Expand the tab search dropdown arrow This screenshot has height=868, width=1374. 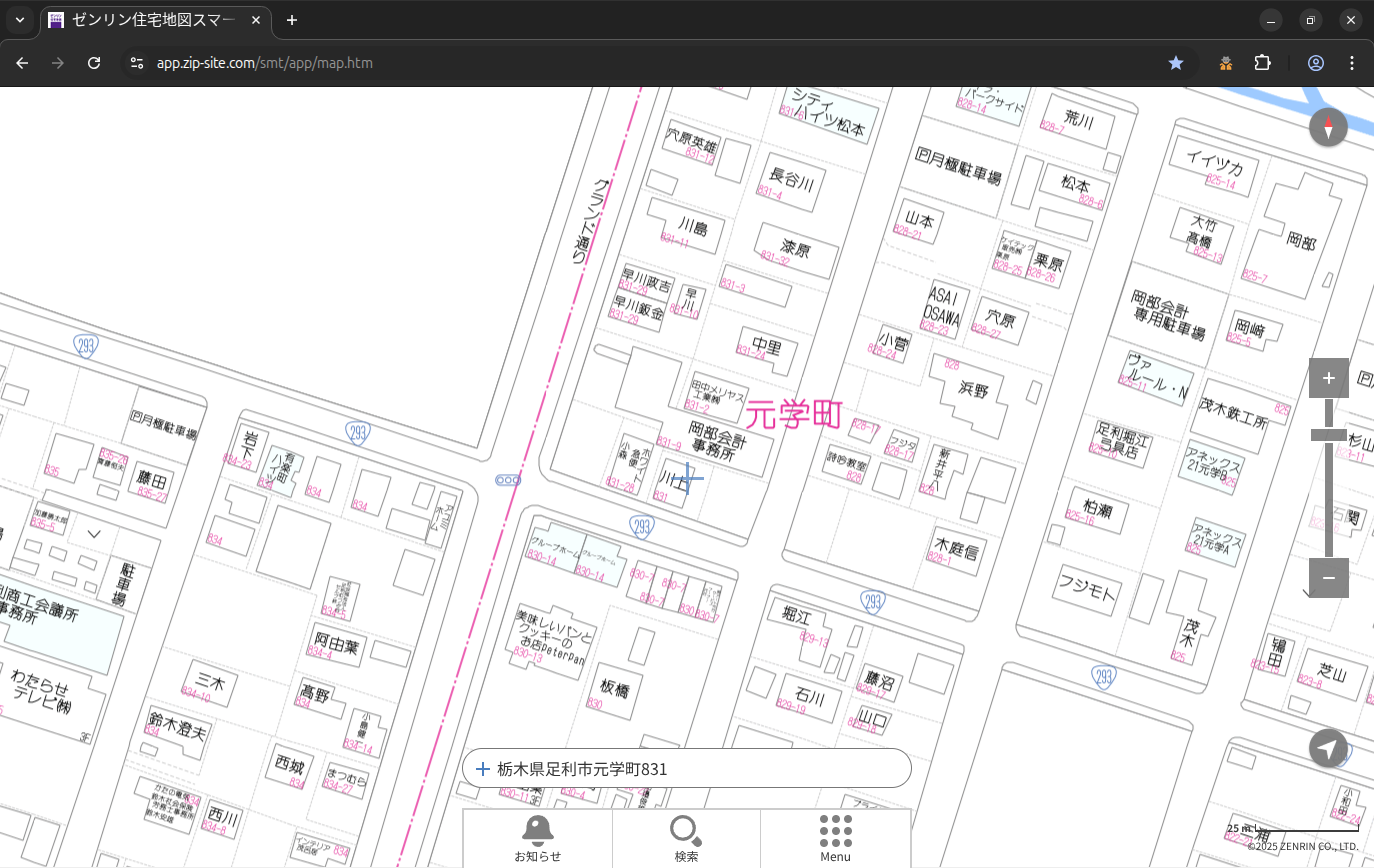19,20
